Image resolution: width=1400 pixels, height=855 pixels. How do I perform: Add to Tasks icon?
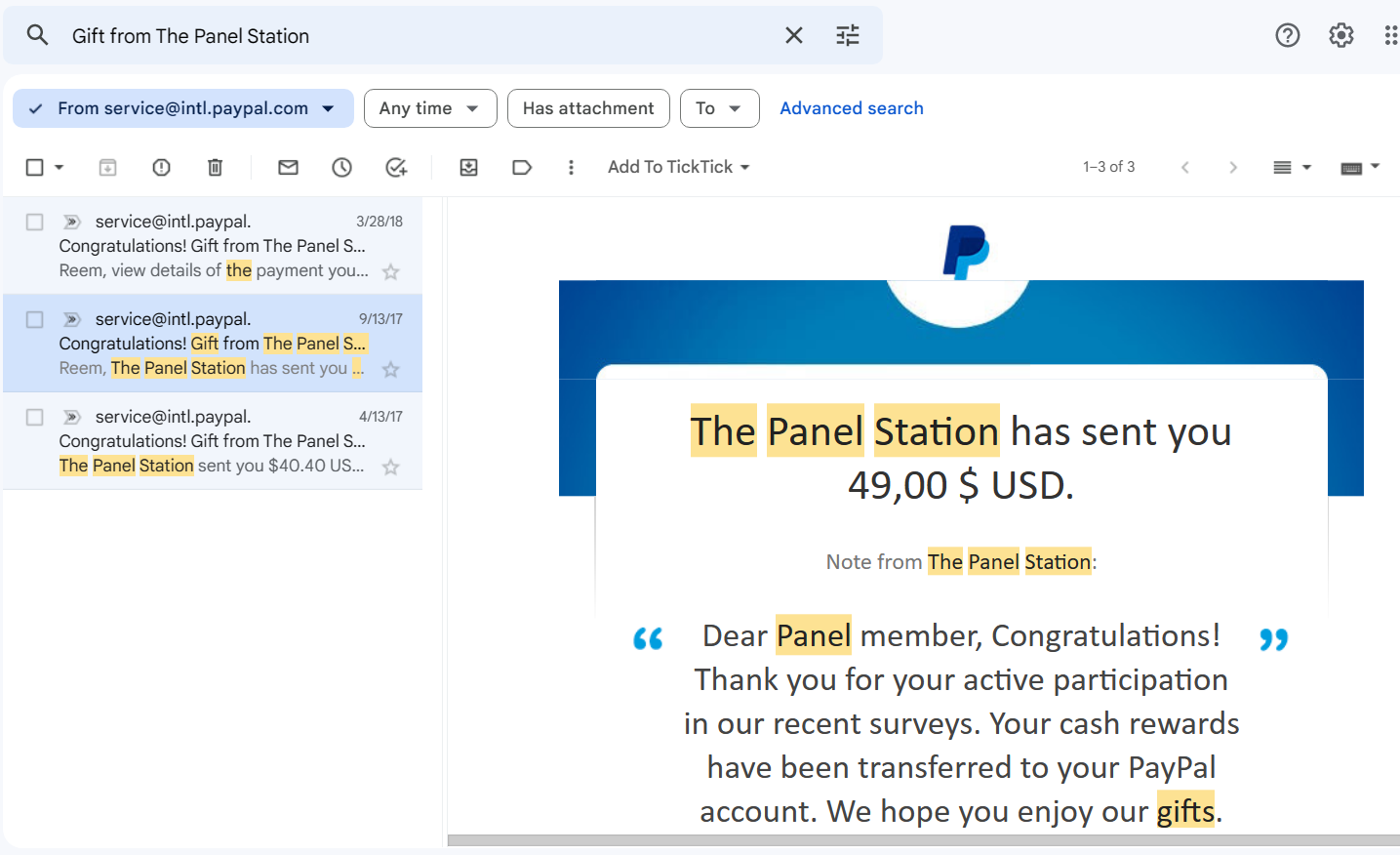[395, 167]
